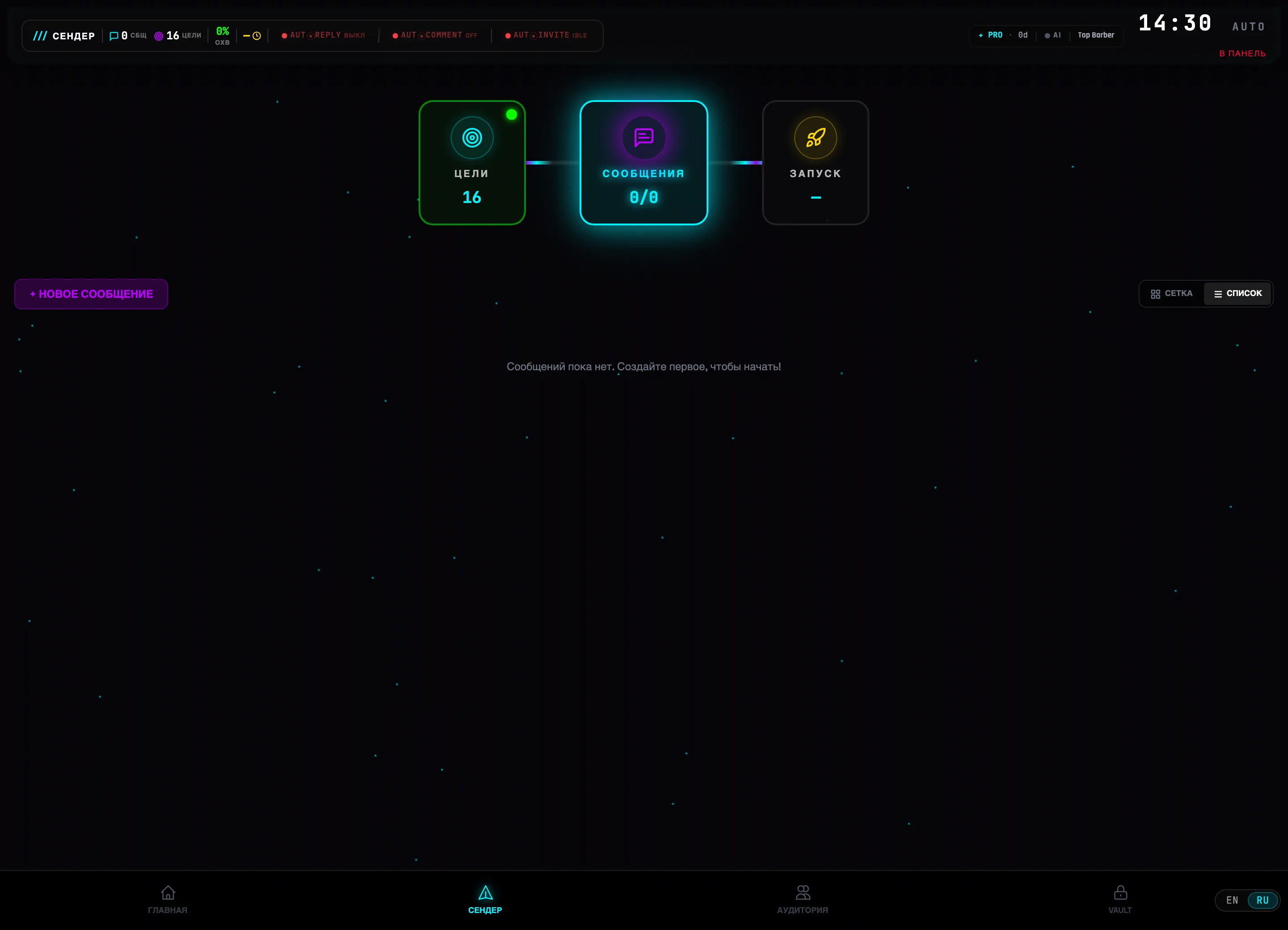Image resolution: width=1288 pixels, height=930 pixels.
Task: Click the empty-state text Сообщений пока нет
Action: [644, 367]
